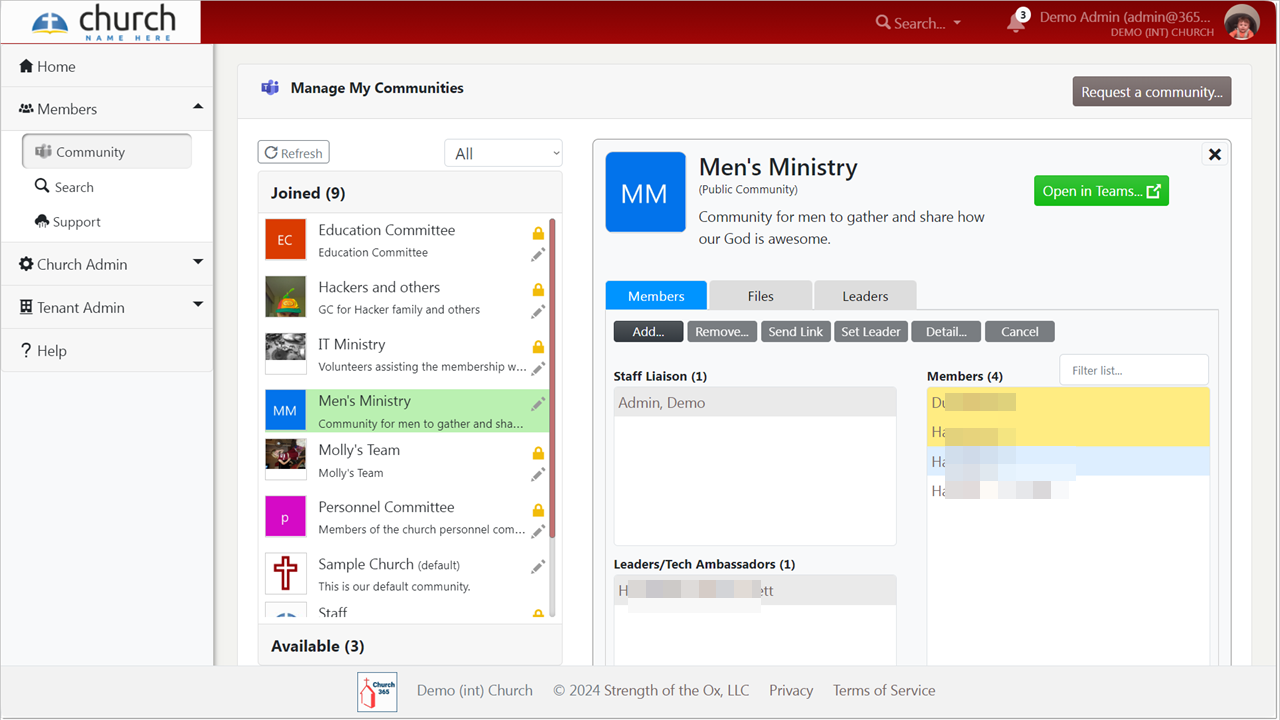This screenshot has width=1280, height=720.
Task: Click the Filter list input field
Action: point(1133,369)
